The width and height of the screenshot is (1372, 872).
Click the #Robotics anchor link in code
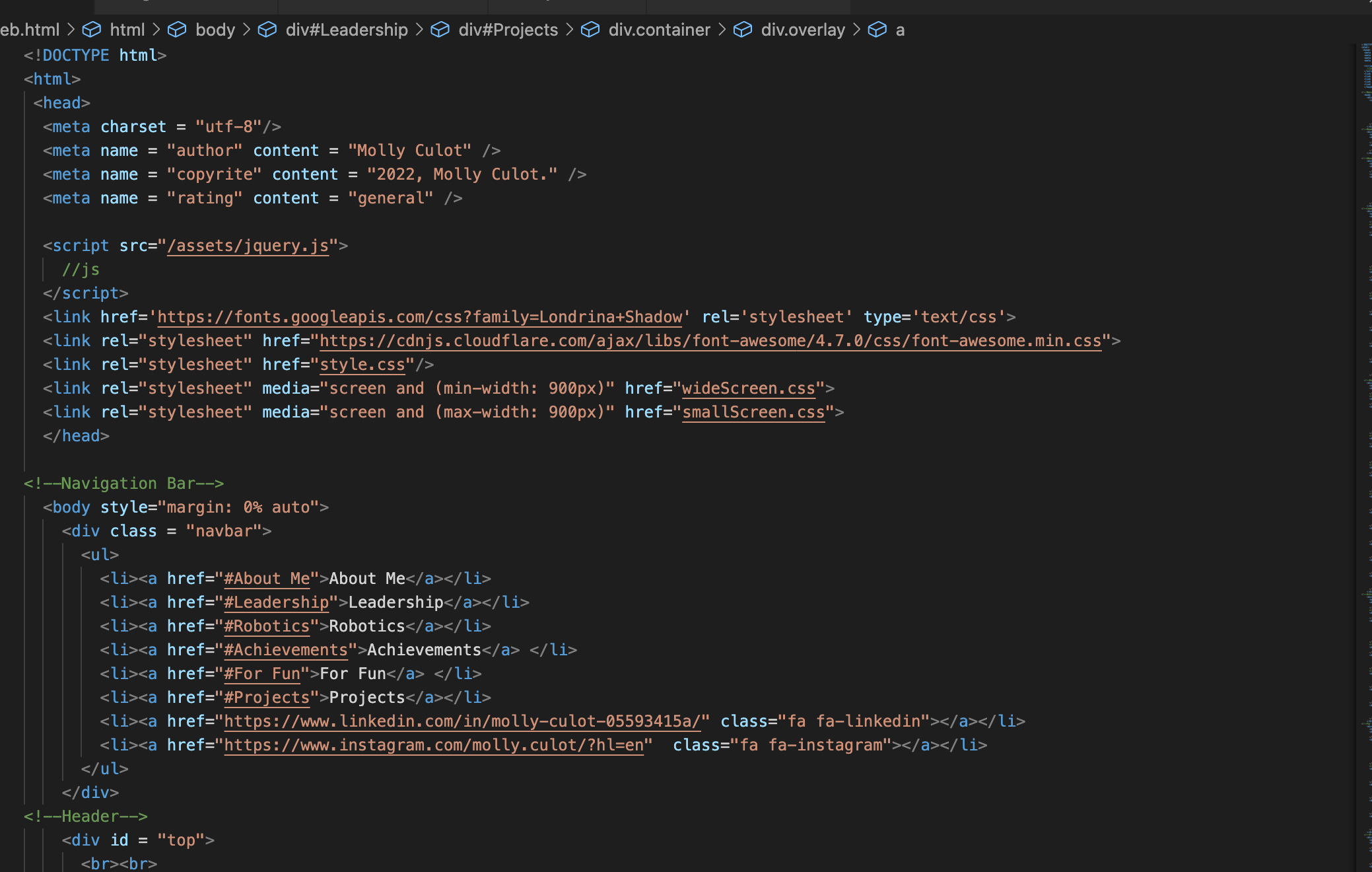[267, 626]
